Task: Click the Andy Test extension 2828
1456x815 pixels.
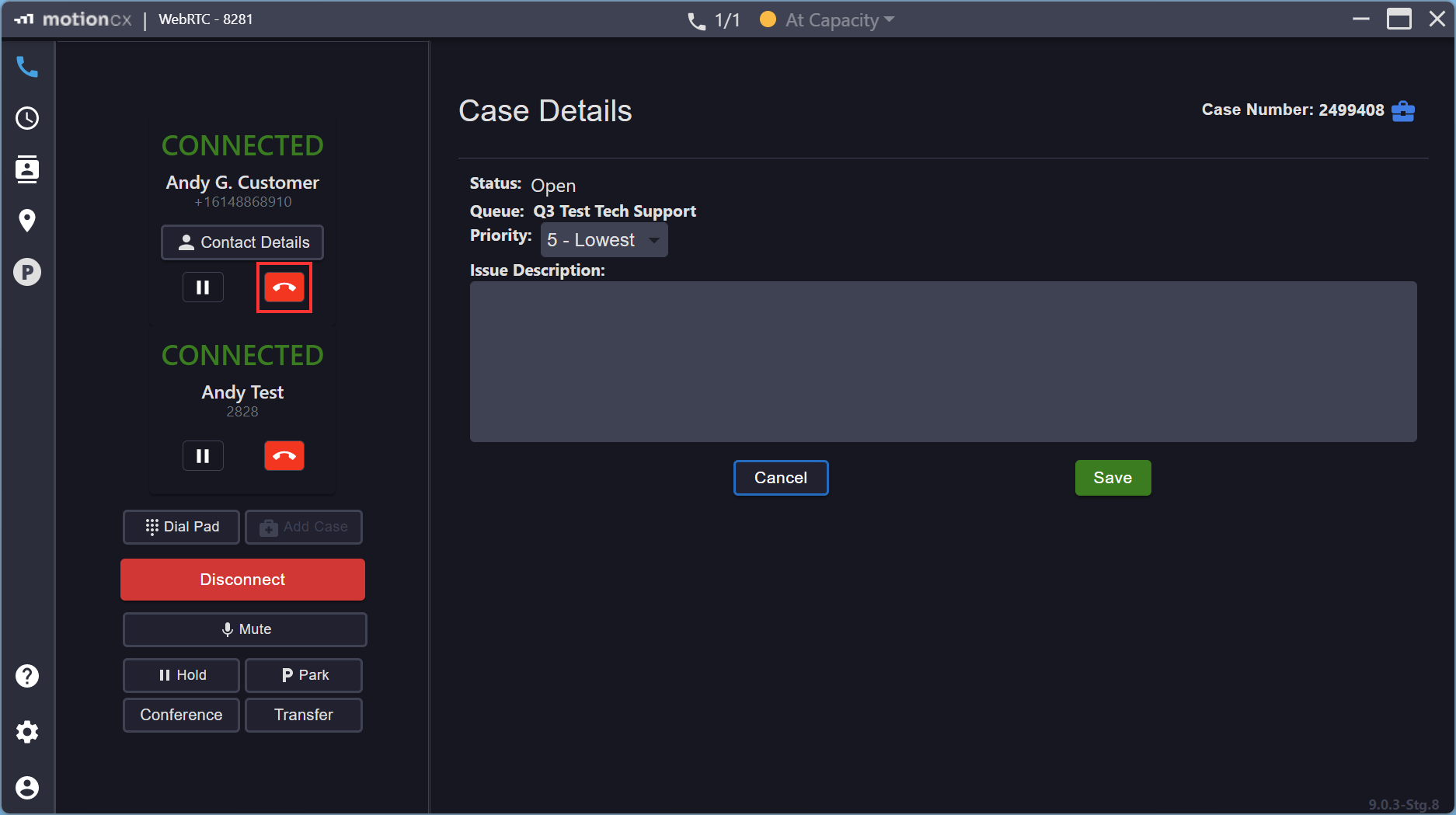Action: pyautogui.click(x=242, y=412)
